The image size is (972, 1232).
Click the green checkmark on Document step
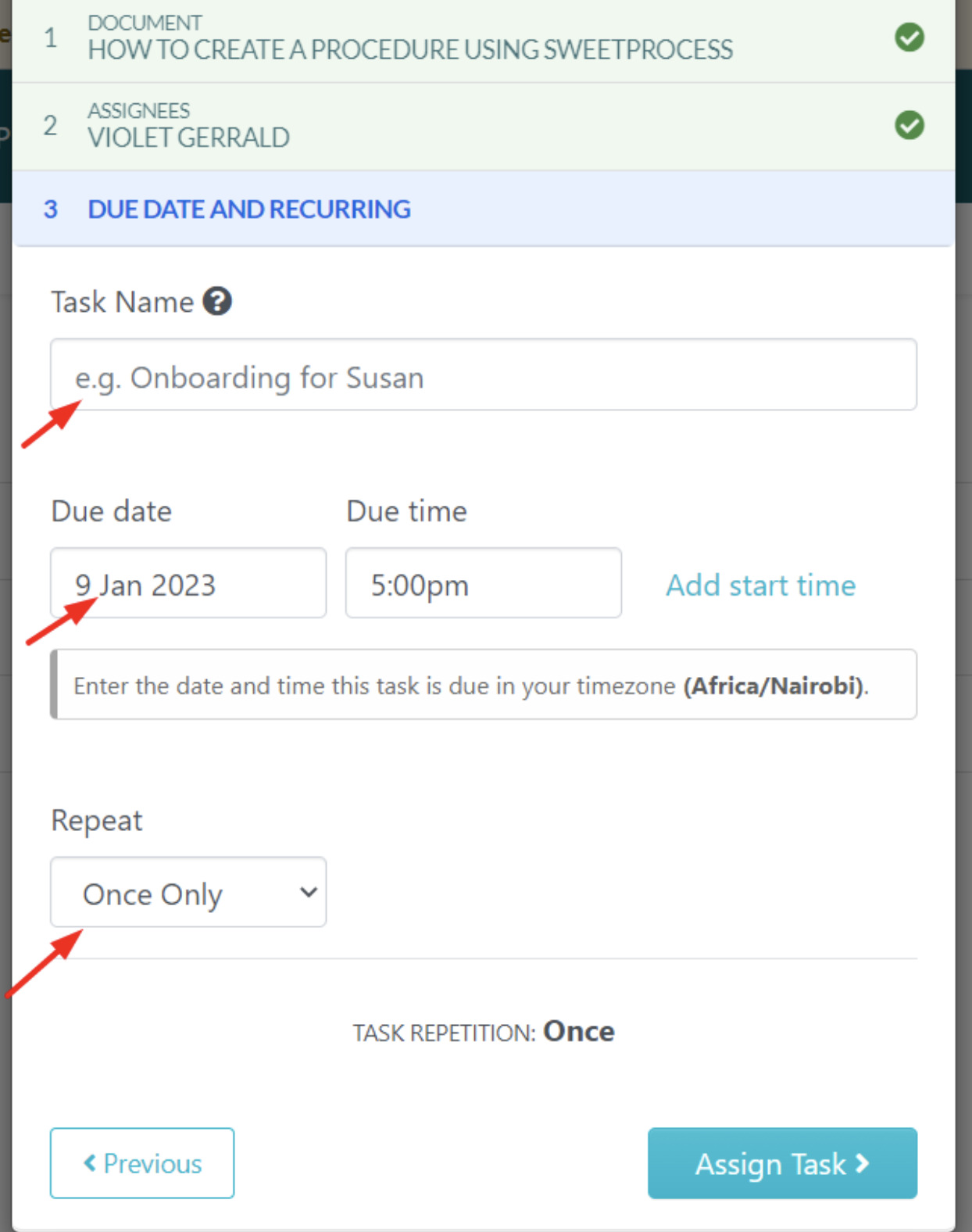pyautogui.click(x=909, y=37)
